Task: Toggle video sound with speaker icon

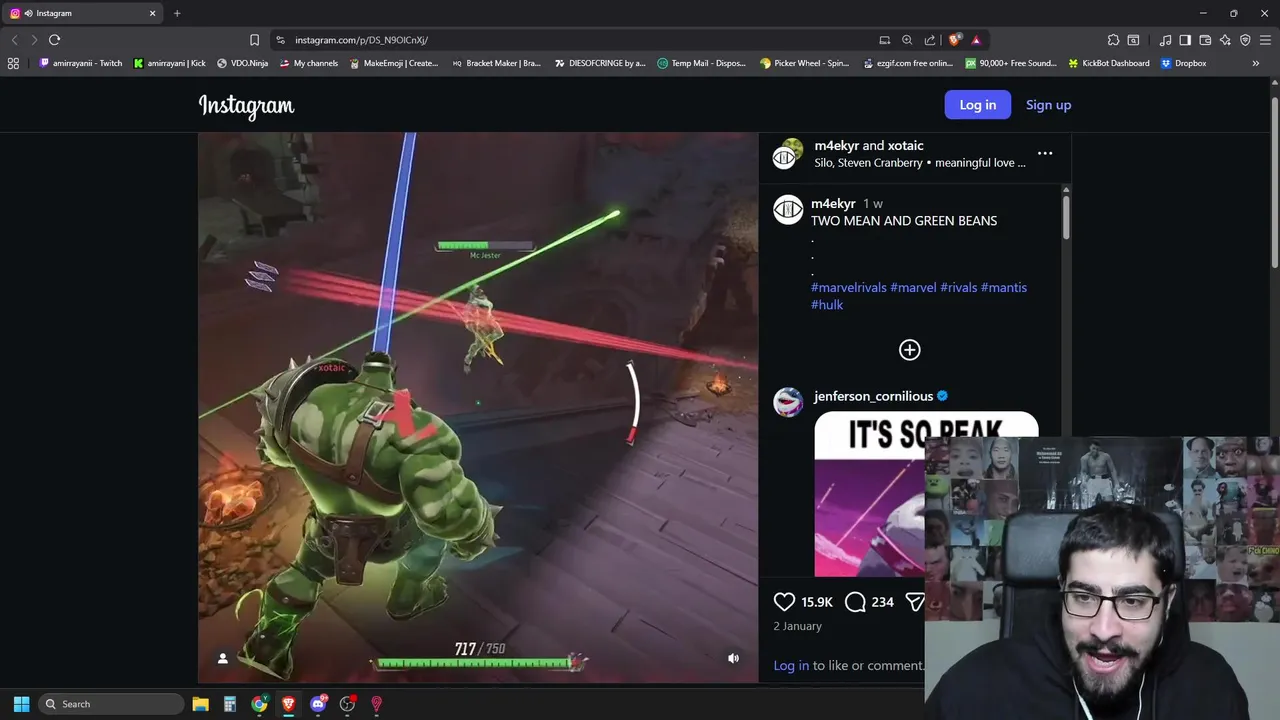Action: pos(733,658)
